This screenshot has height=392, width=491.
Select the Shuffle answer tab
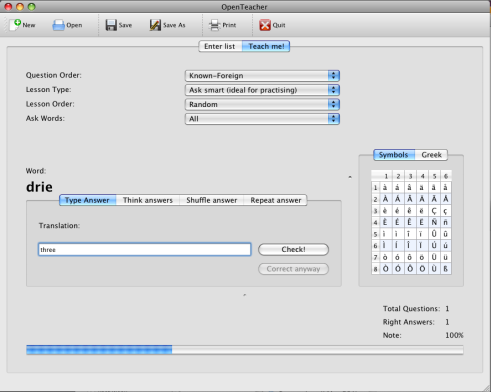click(x=212, y=200)
